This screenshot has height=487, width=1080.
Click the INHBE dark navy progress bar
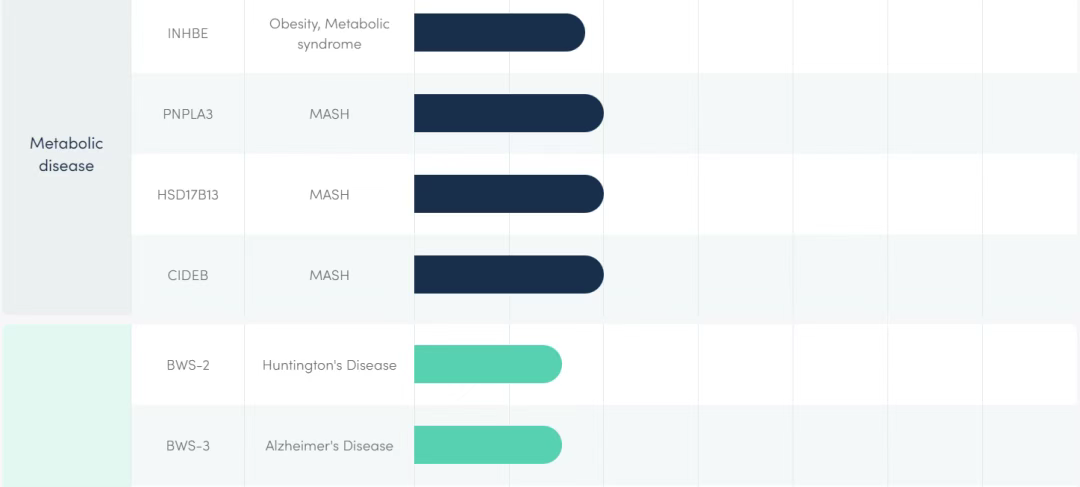click(498, 33)
